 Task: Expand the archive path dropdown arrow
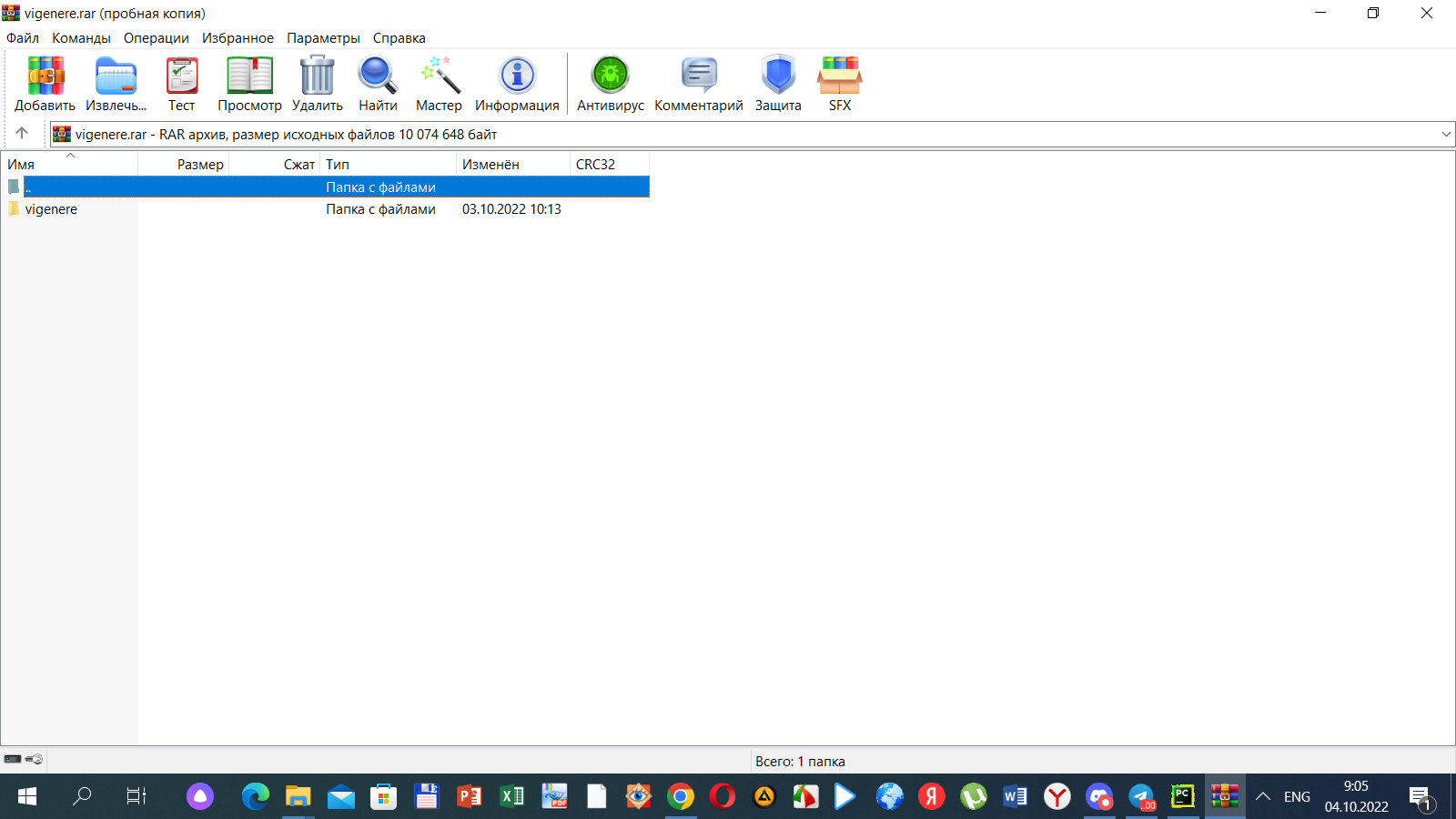pyautogui.click(x=1446, y=135)
